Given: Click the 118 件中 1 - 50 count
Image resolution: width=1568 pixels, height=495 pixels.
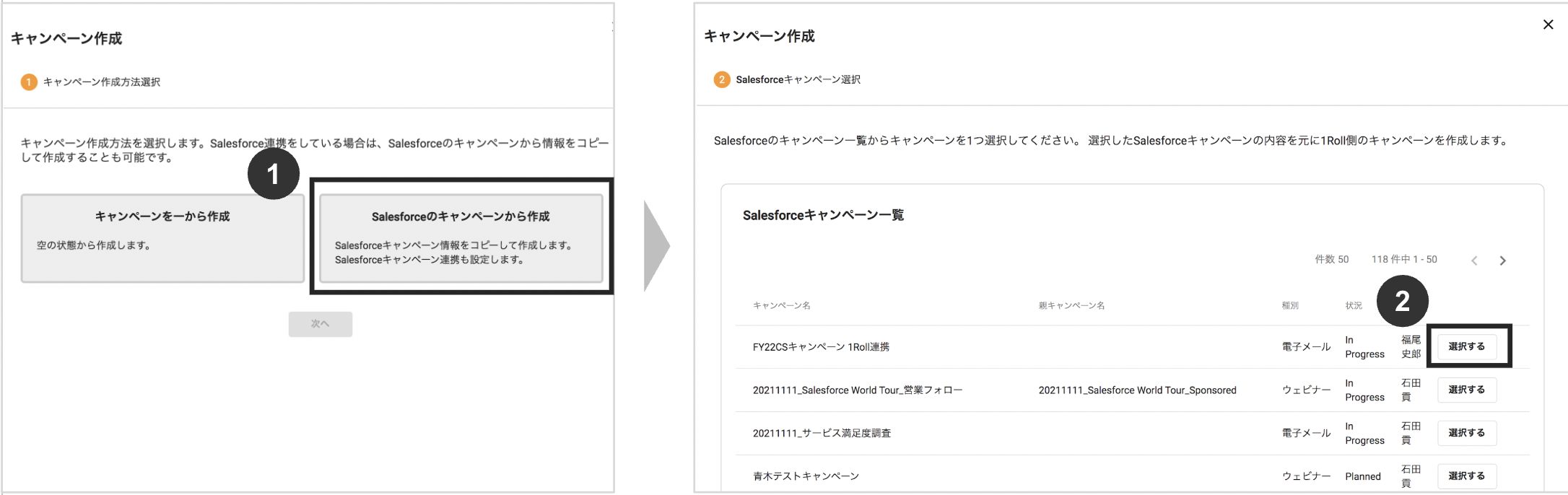Looking at the screenshot, I should 1404,259.
